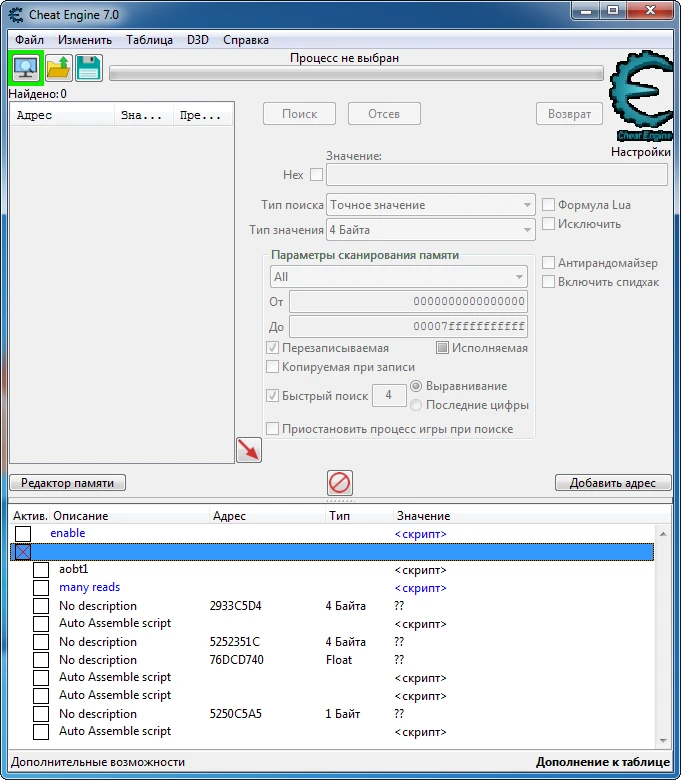Open the D3D menu
This screenshot has height=780, width=681.
tap(197, 40)
